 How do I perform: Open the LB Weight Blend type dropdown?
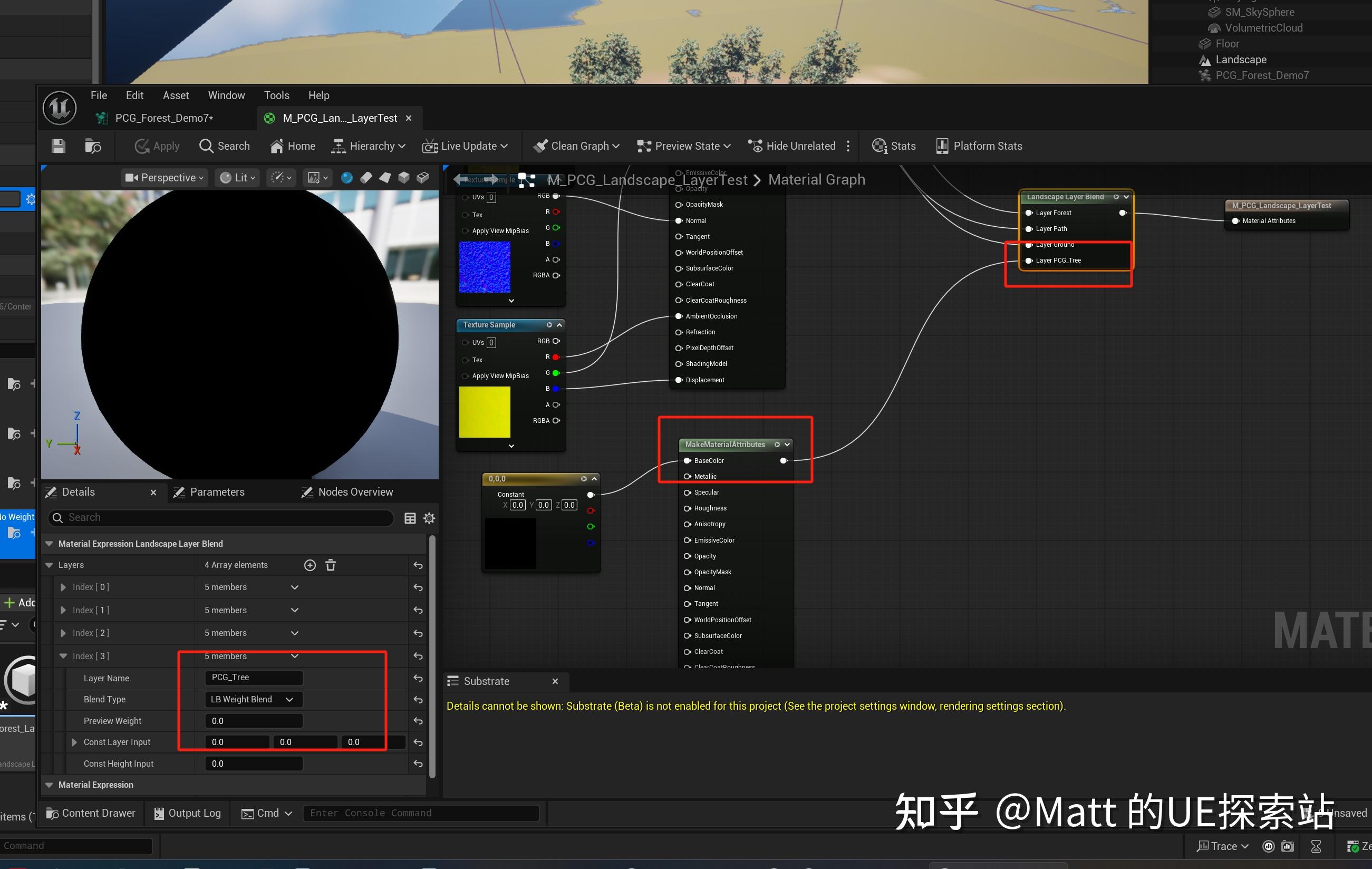pos(253,700)
